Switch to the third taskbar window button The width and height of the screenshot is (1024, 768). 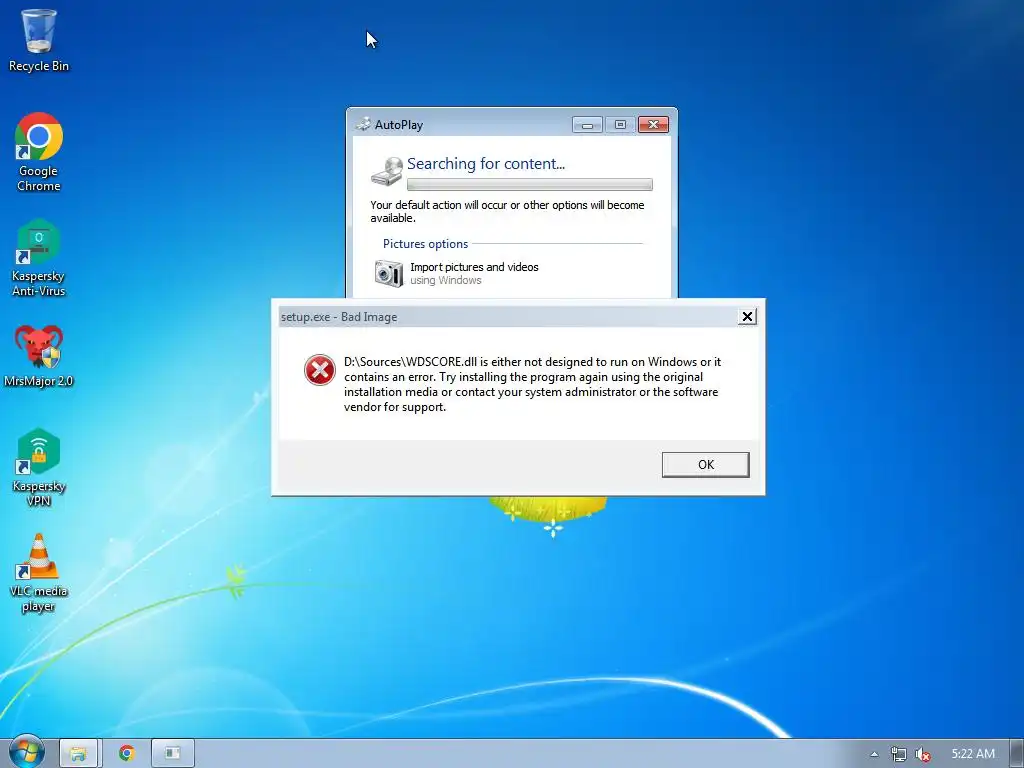(x=172, y=753)
